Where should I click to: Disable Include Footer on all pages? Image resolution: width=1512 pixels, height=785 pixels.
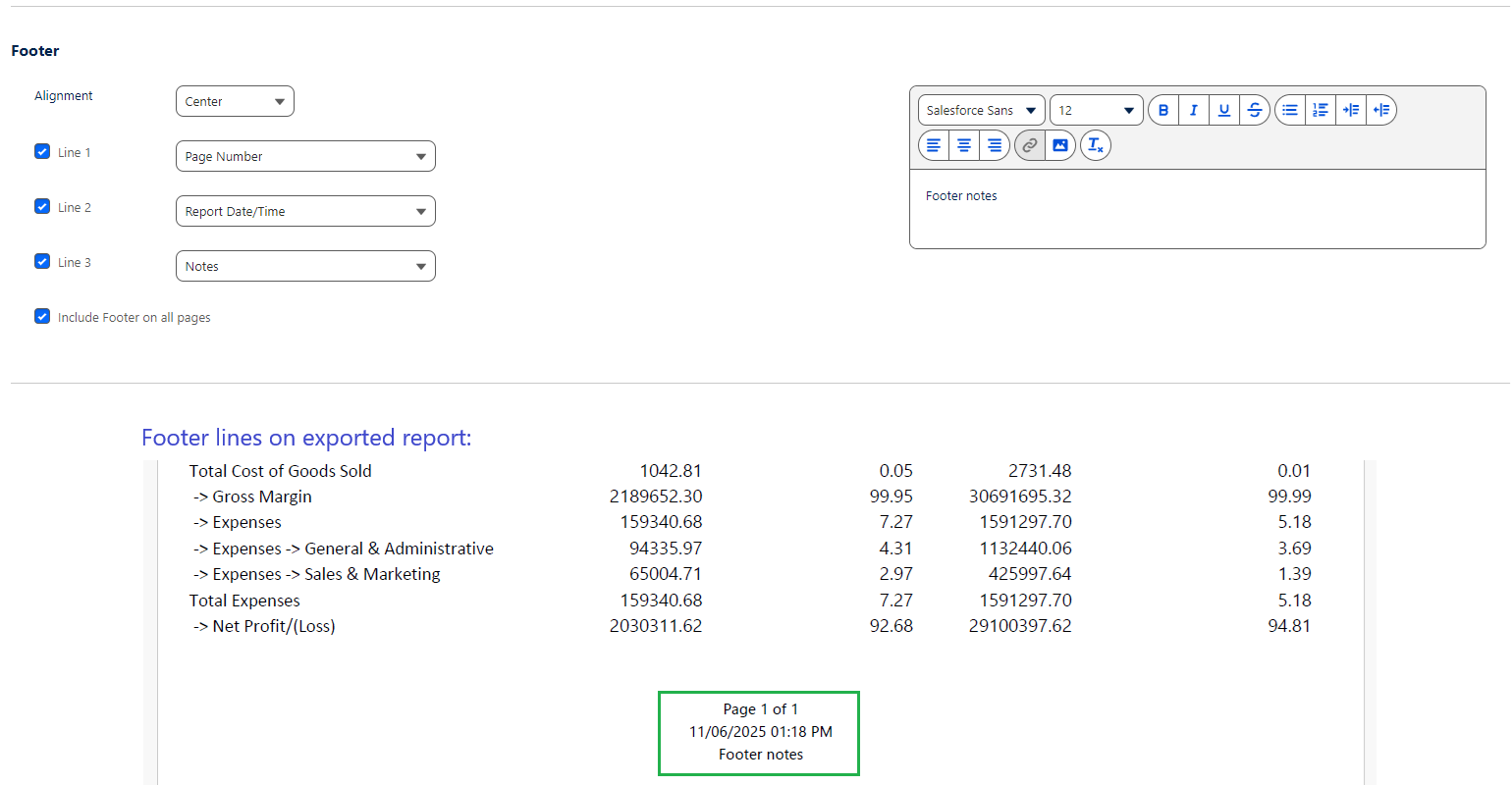[42, 316]
